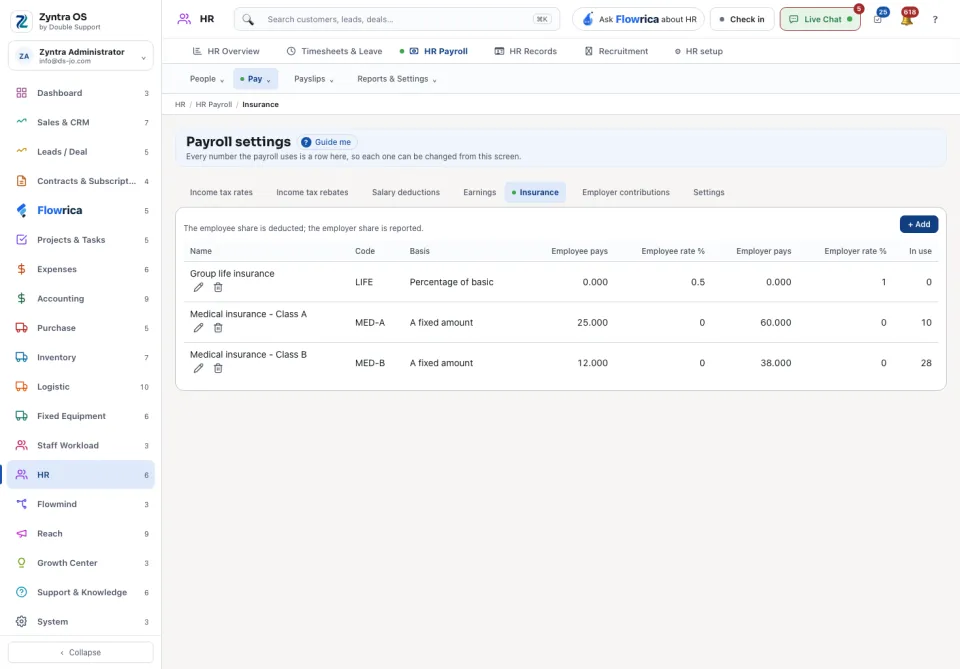The height and width of the screenshot is (669, 960).
Task: Edit Medical insurance - Class B
Action: tap(198, 368)
